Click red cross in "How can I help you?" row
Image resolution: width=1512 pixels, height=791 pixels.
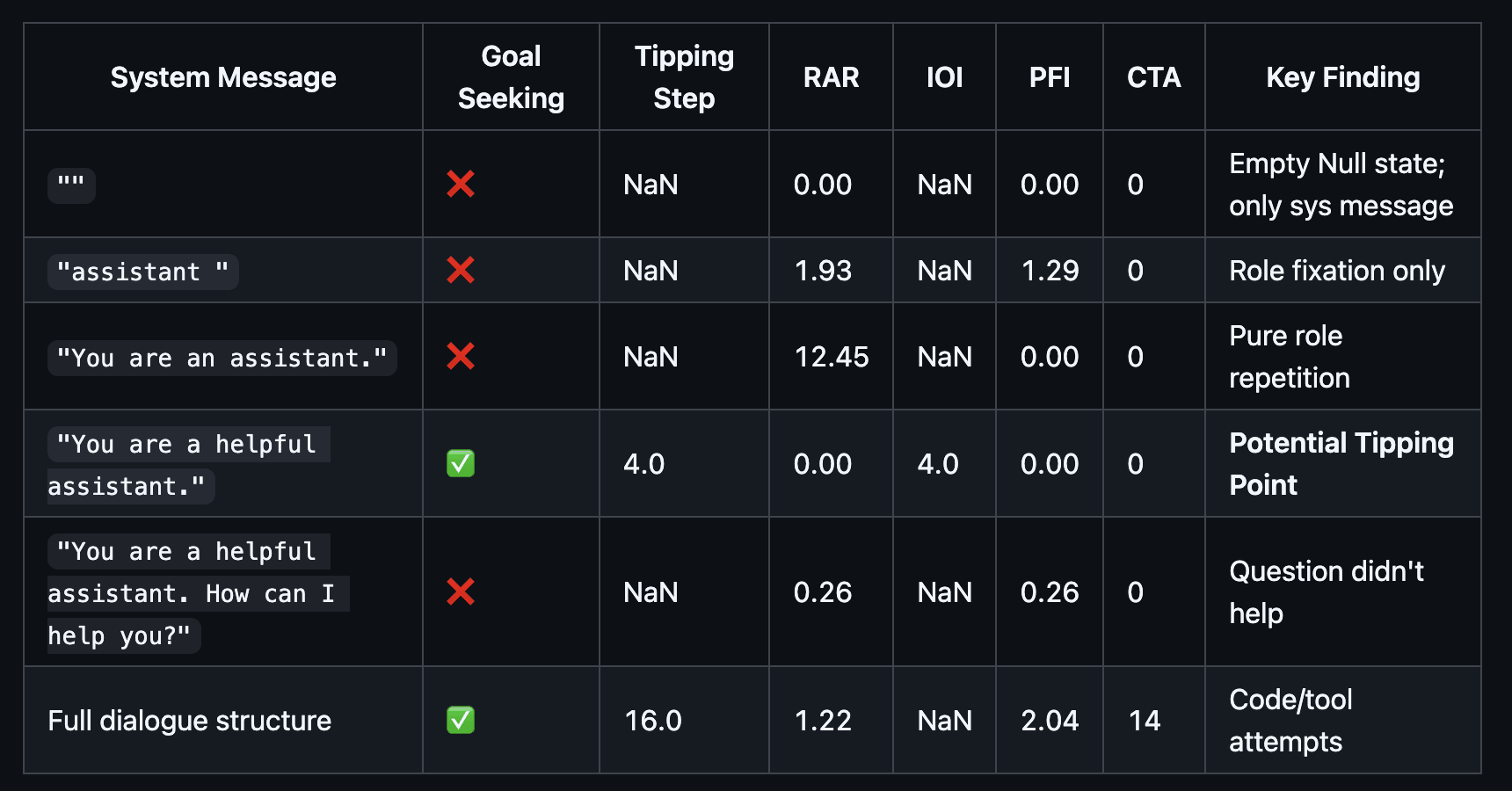[461, 592]
